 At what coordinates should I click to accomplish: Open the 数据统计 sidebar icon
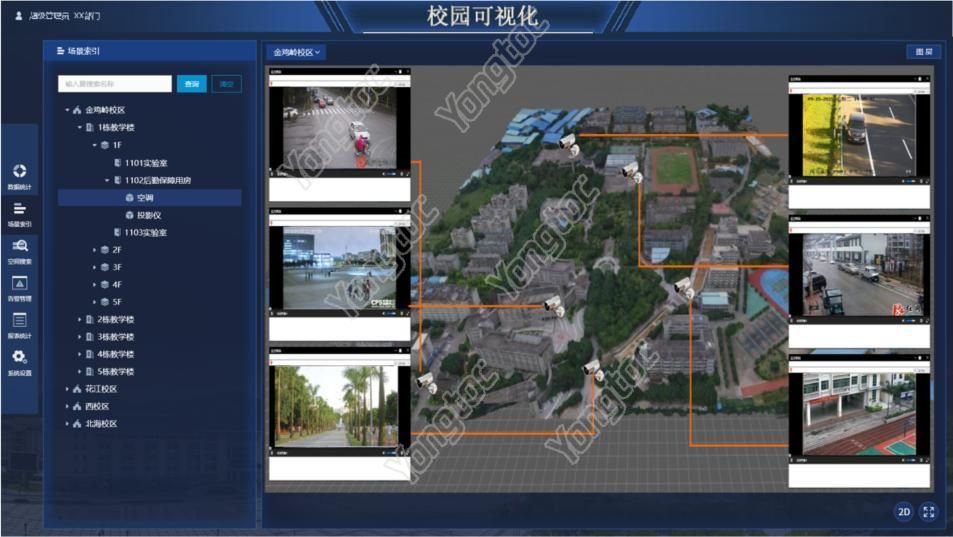click(x=19, y=171)
